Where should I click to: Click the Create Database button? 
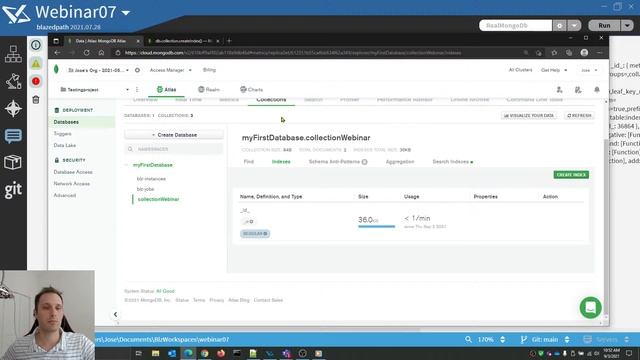tap(174, 135)
